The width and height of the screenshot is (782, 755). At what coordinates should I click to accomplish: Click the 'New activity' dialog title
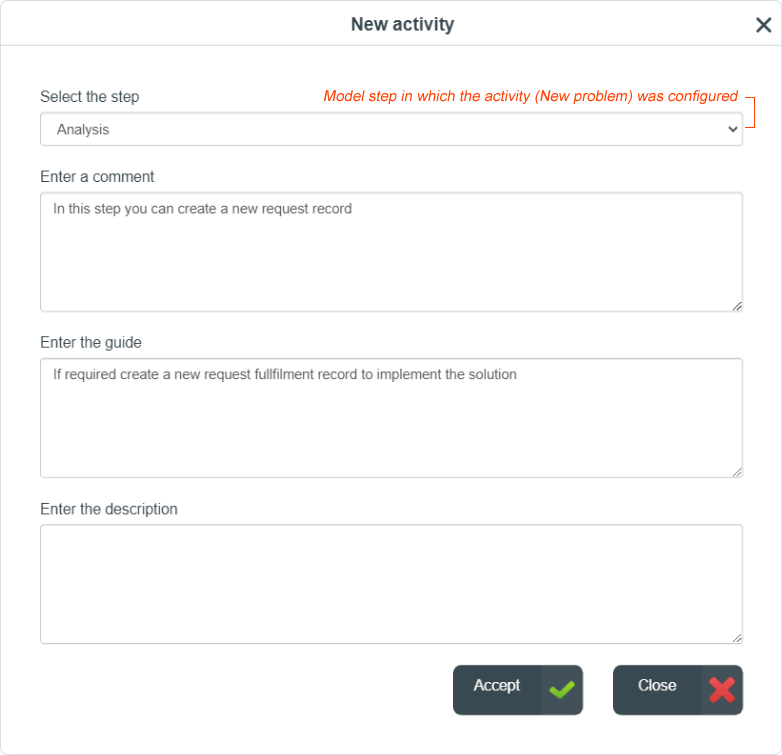click(x=402, y=24)
